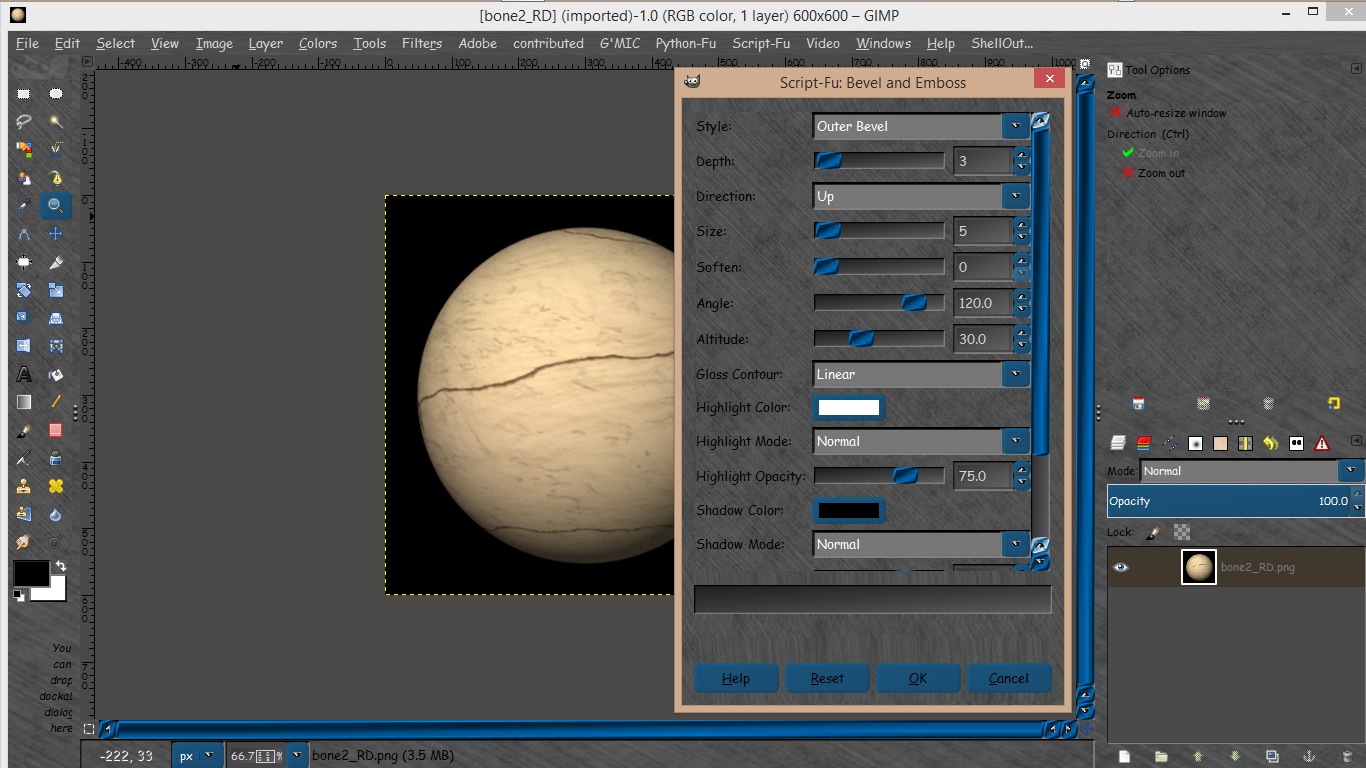Select the Blend gradient tool
The height and width of the screenshot is (768, 1366).
click(x=24, y=402)
